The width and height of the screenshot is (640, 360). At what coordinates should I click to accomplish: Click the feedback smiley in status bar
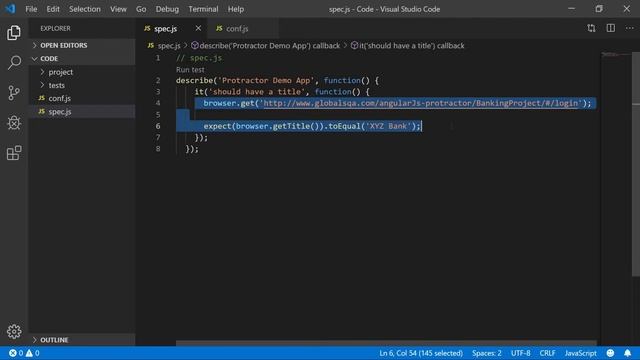610,353
